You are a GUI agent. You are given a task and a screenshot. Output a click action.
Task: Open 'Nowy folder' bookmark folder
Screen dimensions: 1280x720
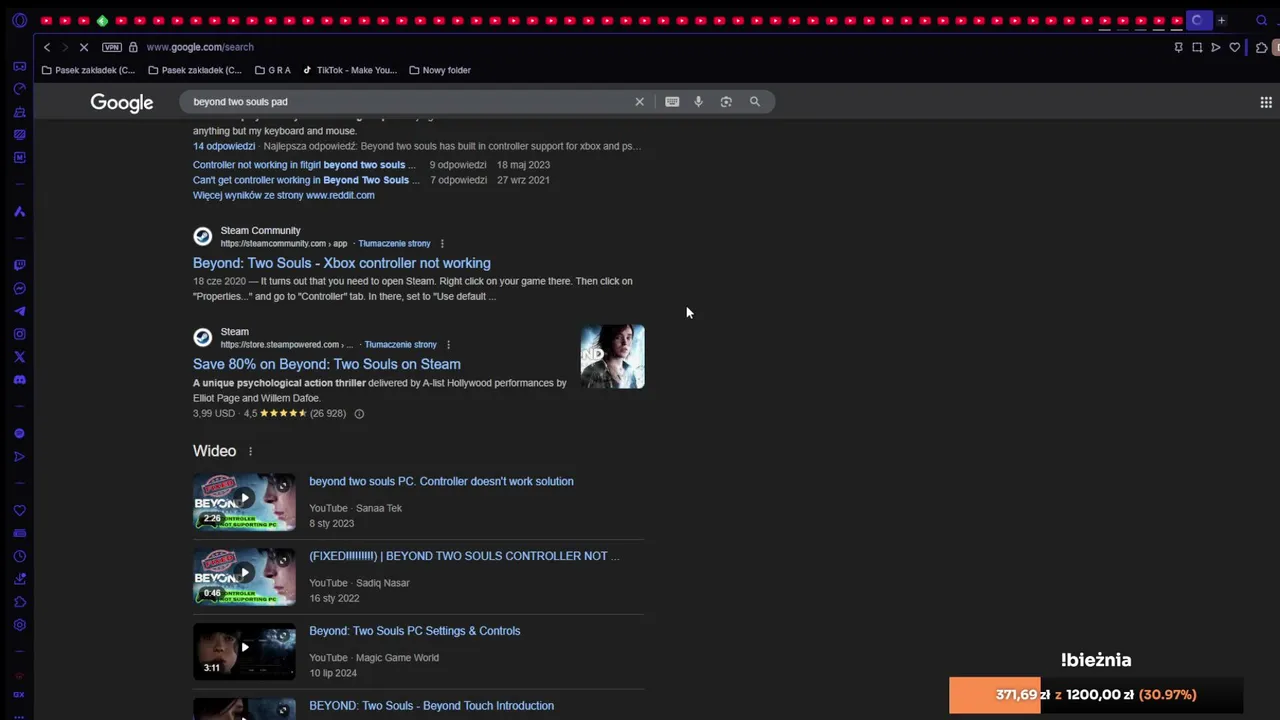click(439, 70)
